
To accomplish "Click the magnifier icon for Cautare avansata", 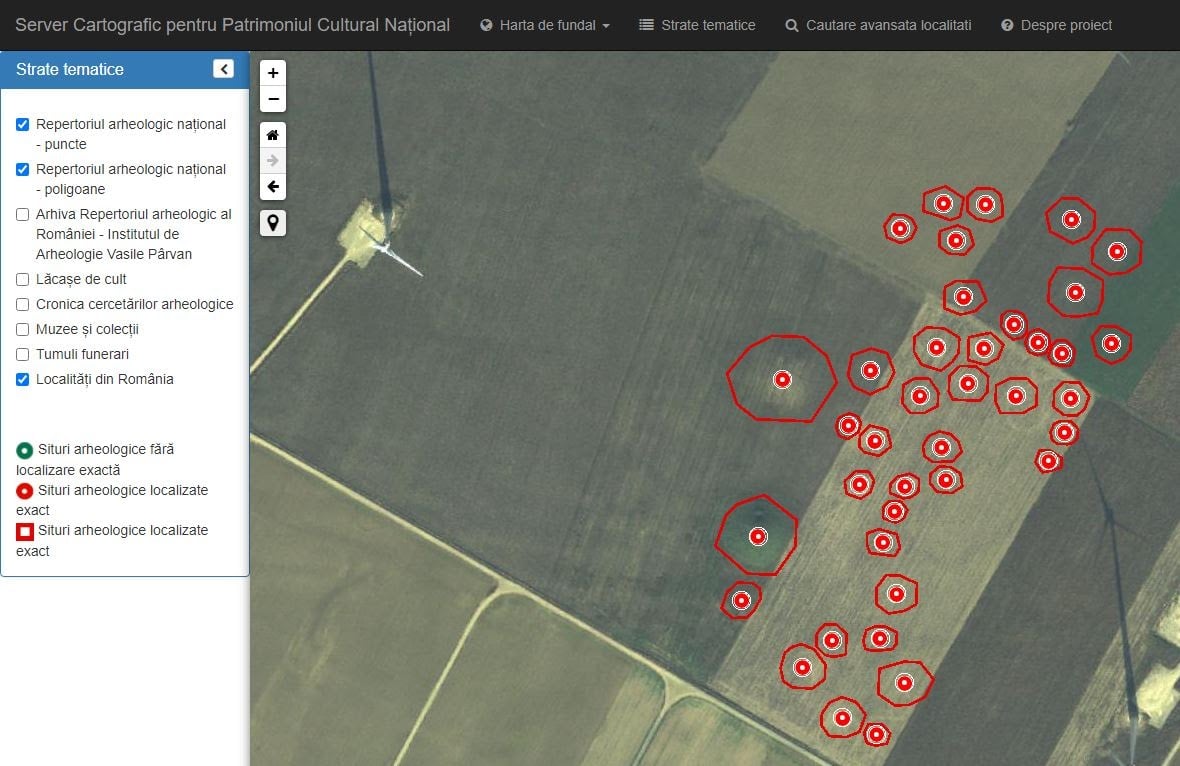I will point(792,25).
